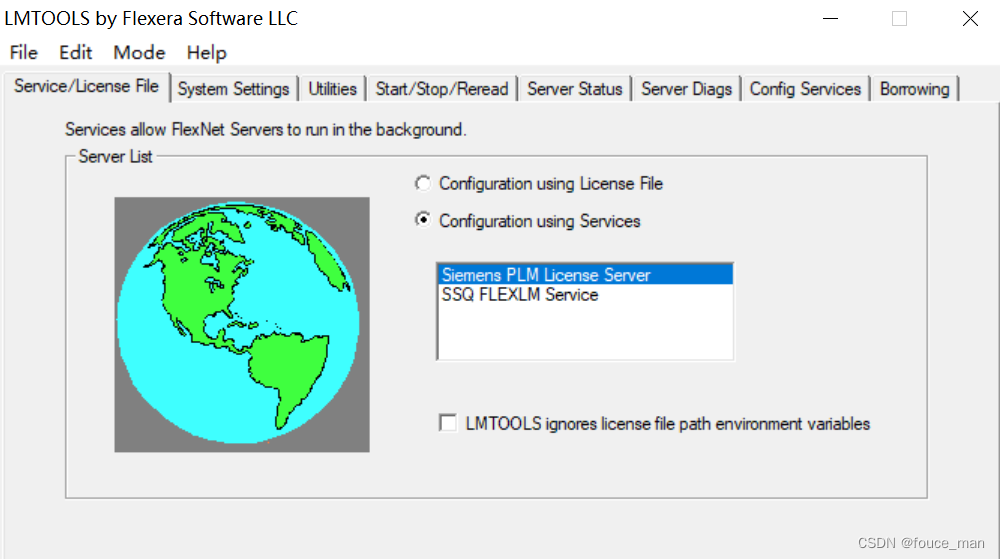Close the LMTOOLS window

pos(970,18)
